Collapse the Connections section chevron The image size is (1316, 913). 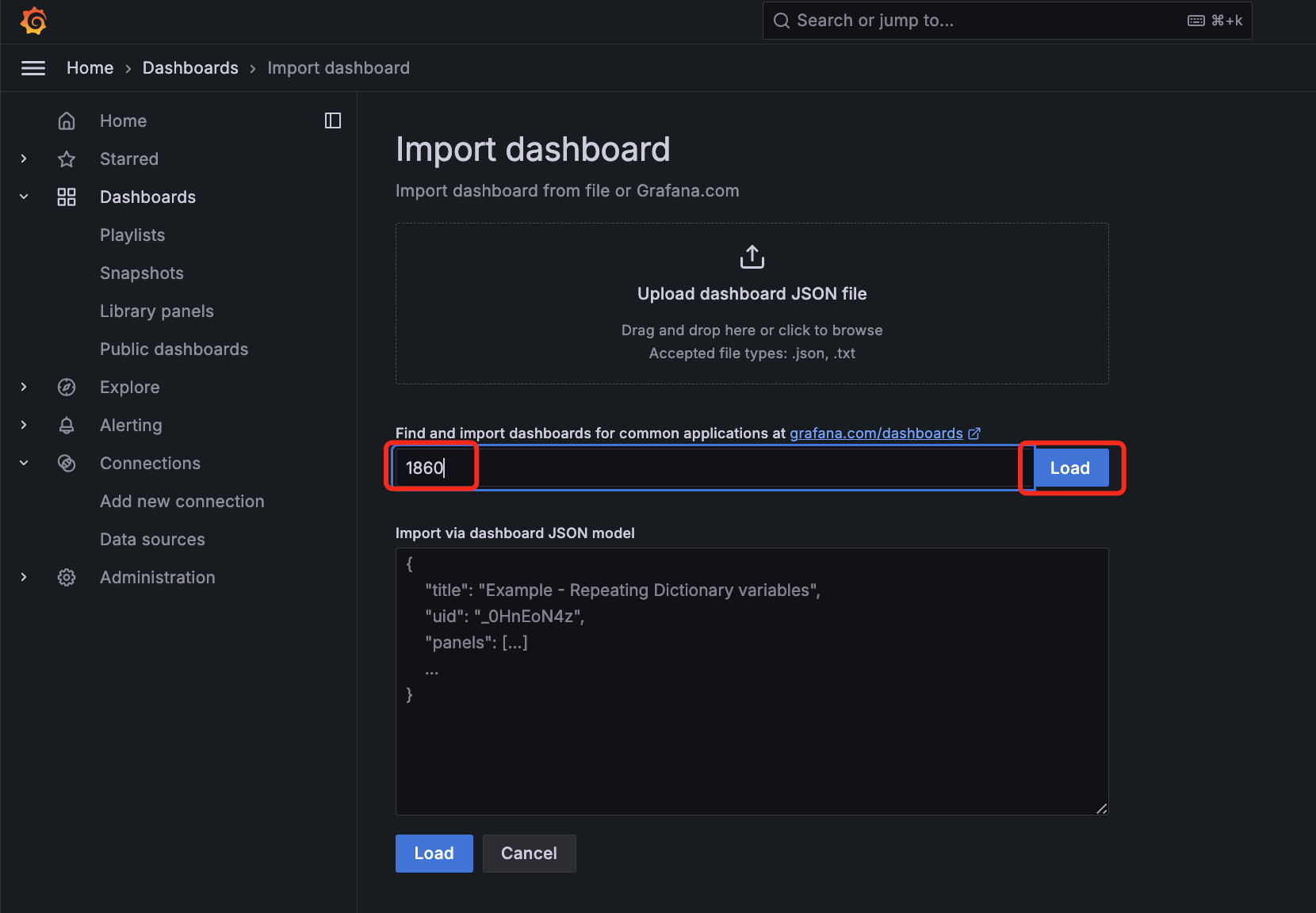pos(24,463)
